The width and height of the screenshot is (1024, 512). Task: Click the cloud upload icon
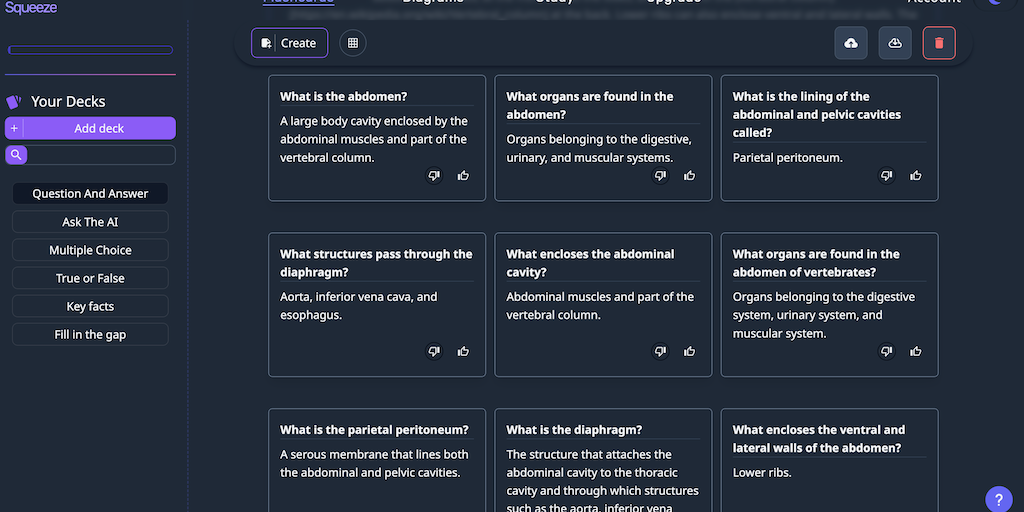coord(851,43)
